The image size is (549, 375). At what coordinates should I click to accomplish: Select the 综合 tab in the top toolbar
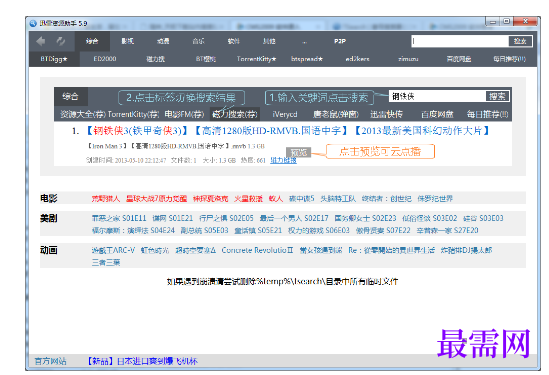92,41
